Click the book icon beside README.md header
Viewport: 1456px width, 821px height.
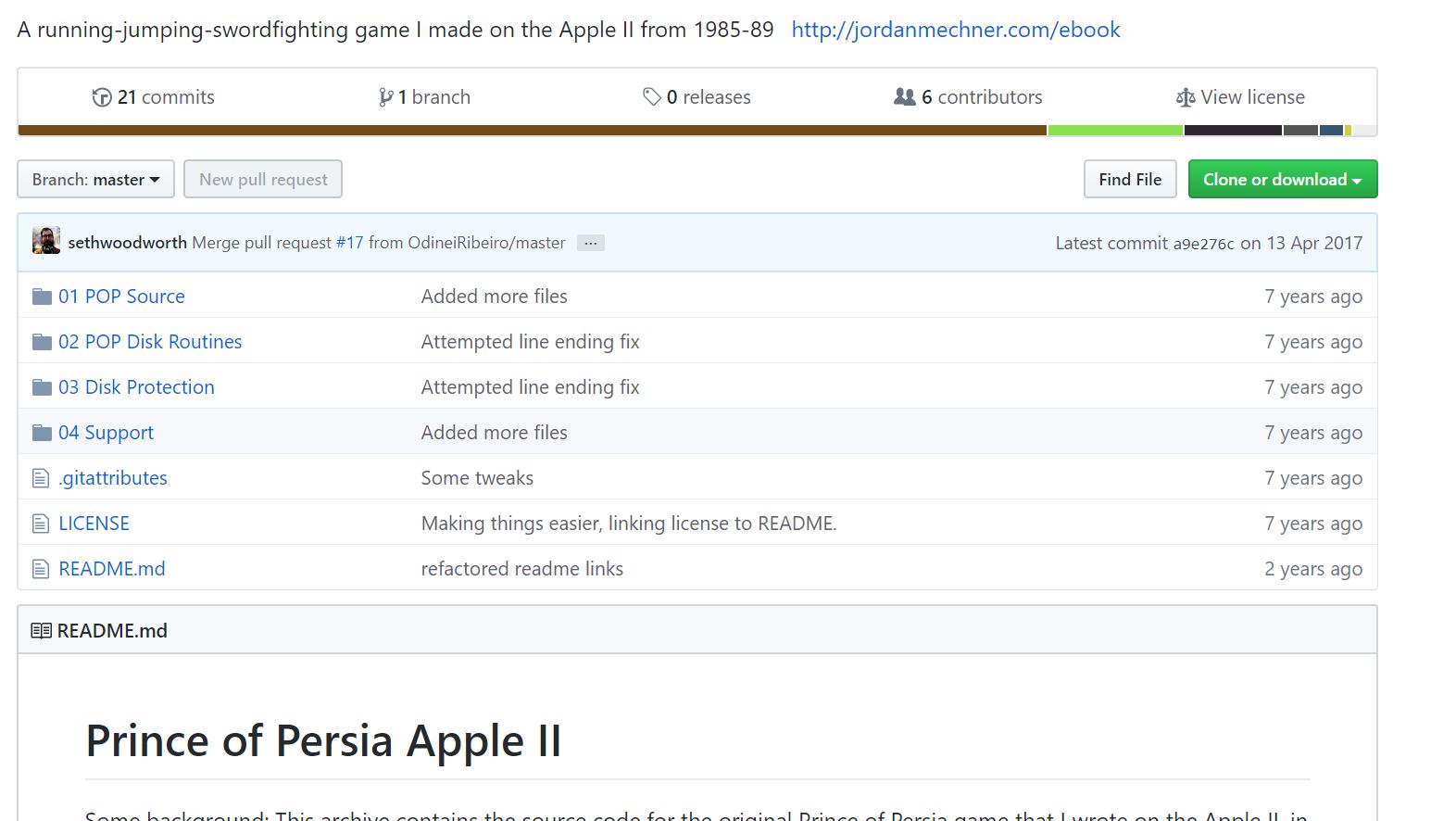tap(41, 631)
